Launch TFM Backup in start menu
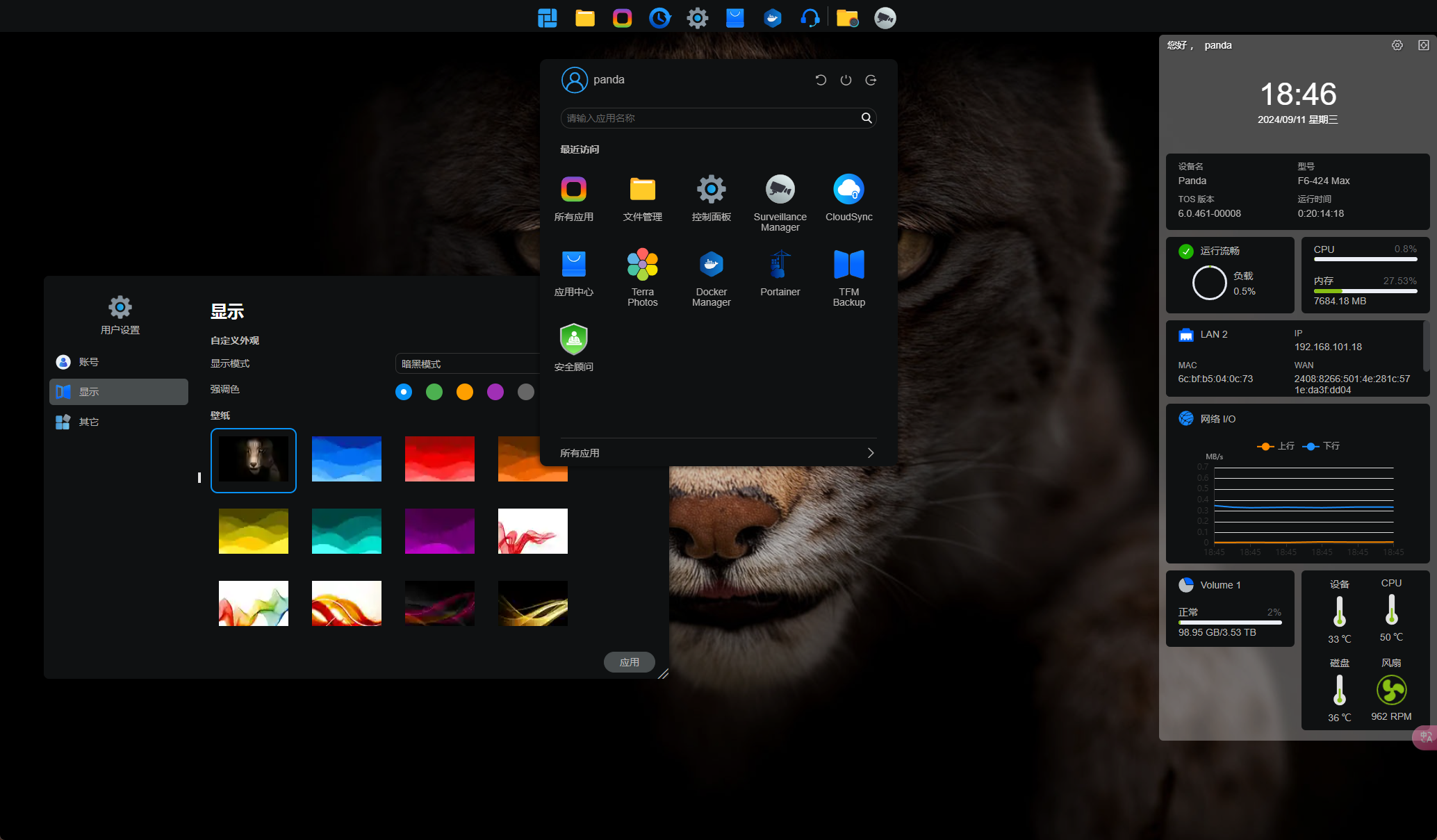This screenshot has height=840, width=1437. tap(849, 278)
